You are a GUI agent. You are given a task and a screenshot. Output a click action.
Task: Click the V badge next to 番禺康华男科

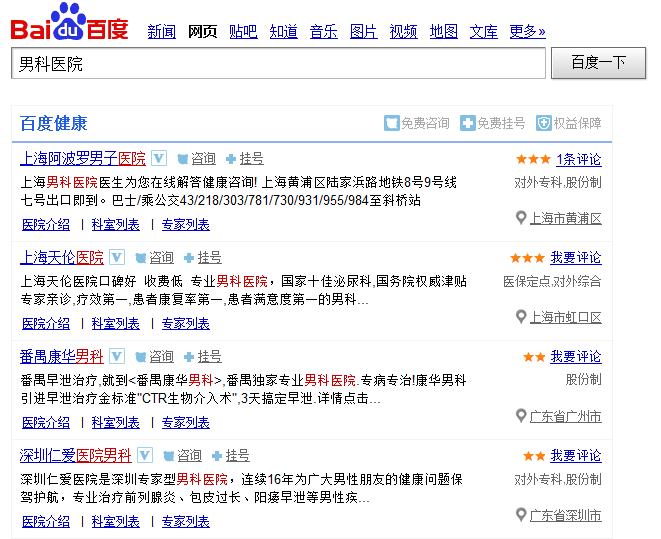click(117, 356)
